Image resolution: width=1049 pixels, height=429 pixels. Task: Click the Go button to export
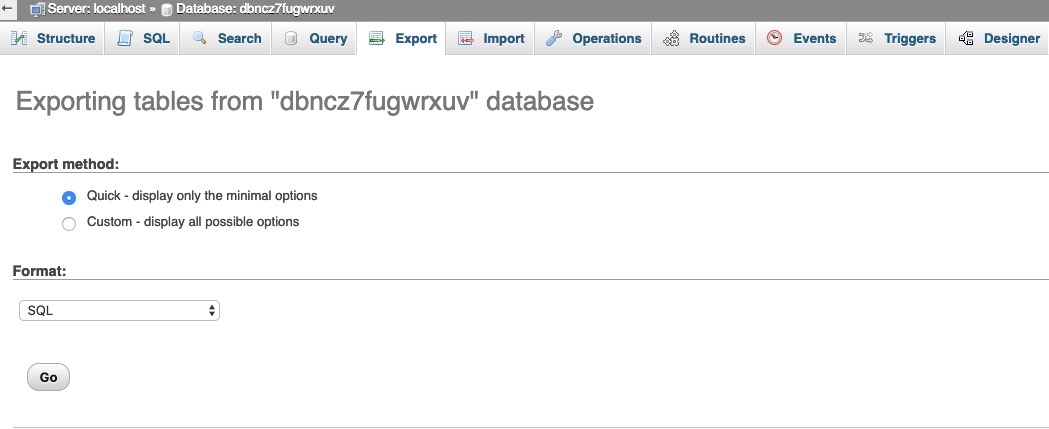click(48, 377)
